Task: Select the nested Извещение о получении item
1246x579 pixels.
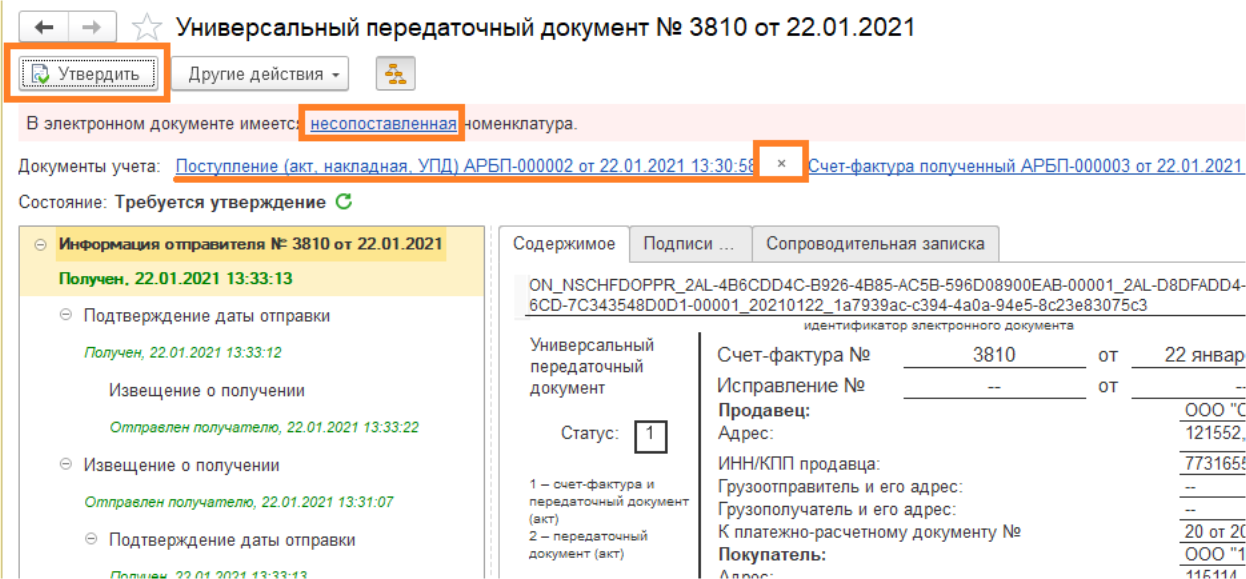Action: tap(207, 390)
